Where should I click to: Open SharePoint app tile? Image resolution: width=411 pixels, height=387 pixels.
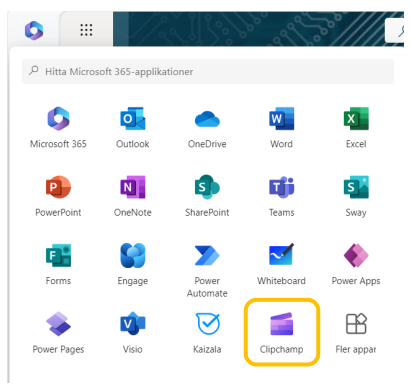[x=207, y=196]
